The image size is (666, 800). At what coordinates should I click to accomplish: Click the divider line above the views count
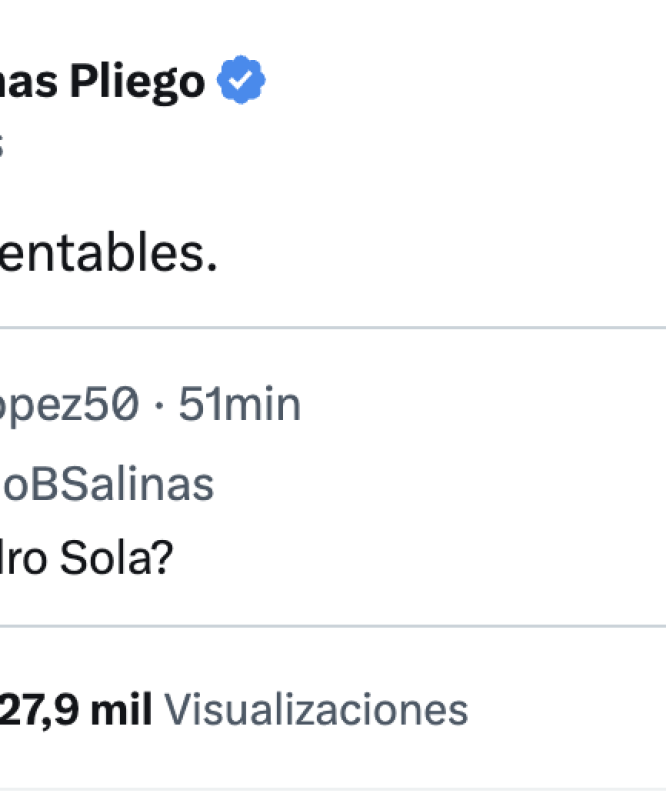(x=333, y=626)
